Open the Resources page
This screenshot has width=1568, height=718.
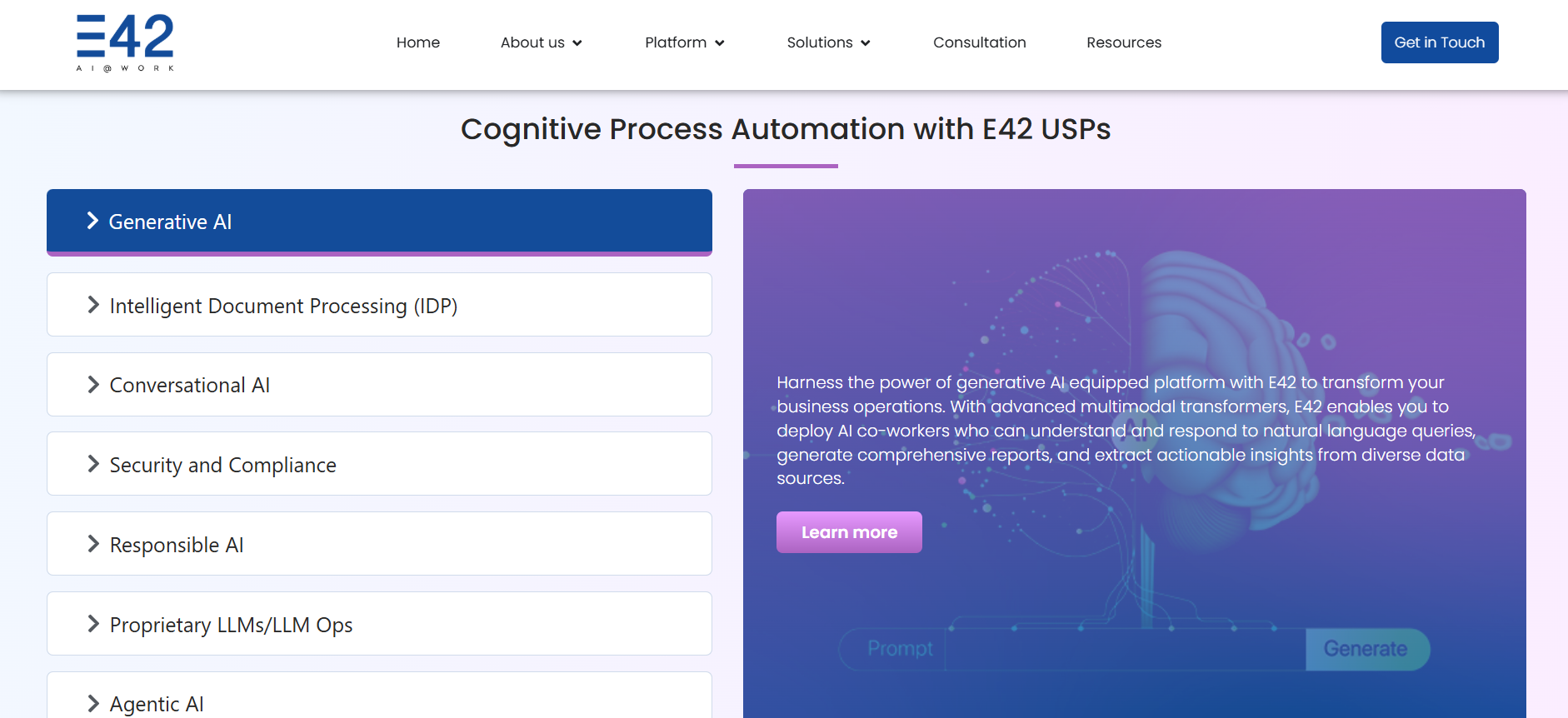[1124, 42]
